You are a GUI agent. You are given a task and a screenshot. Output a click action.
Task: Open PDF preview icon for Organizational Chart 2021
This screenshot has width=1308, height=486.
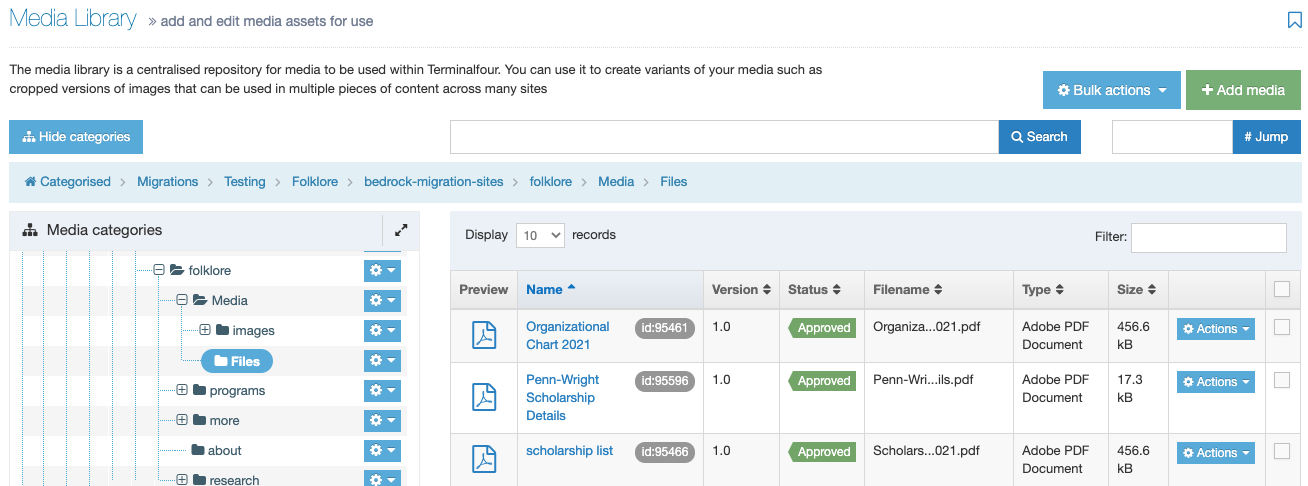coord(484,336)
